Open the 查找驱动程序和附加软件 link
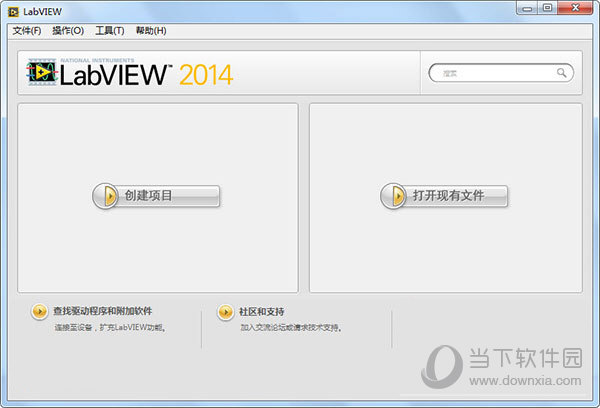The width and height of the screenshot is (600, 408). pyautogui.click(x=103, y=311)
